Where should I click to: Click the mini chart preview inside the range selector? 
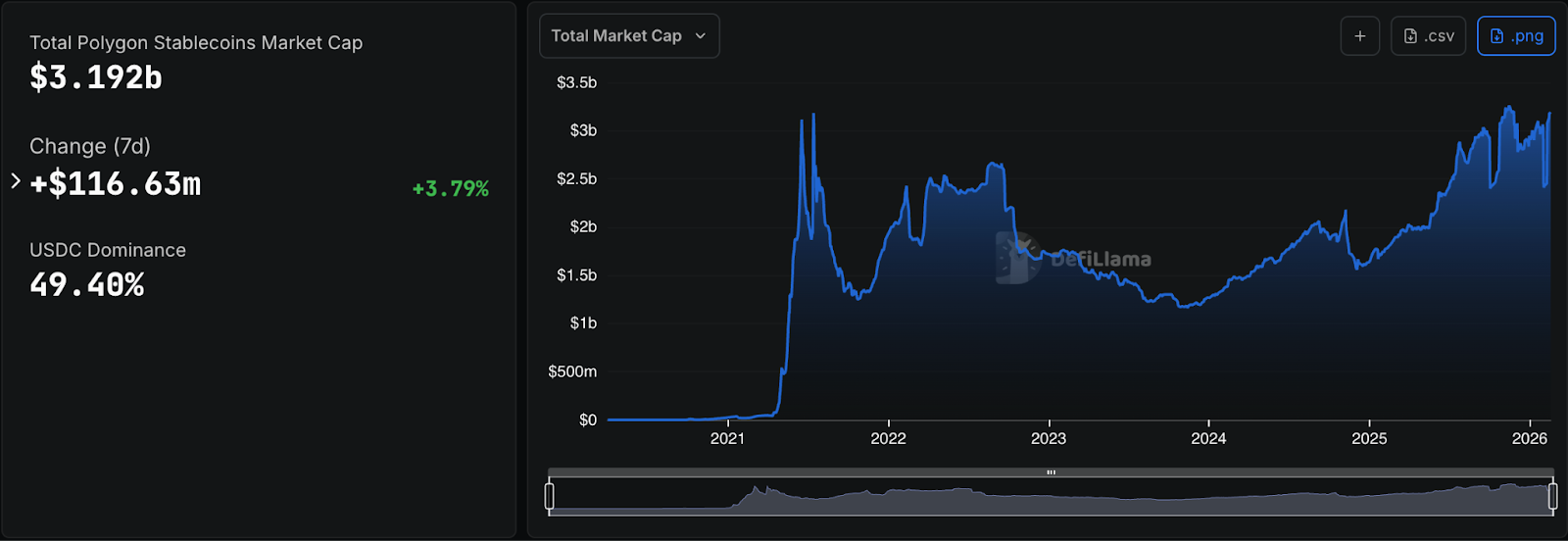click(x=1051, y=499)
